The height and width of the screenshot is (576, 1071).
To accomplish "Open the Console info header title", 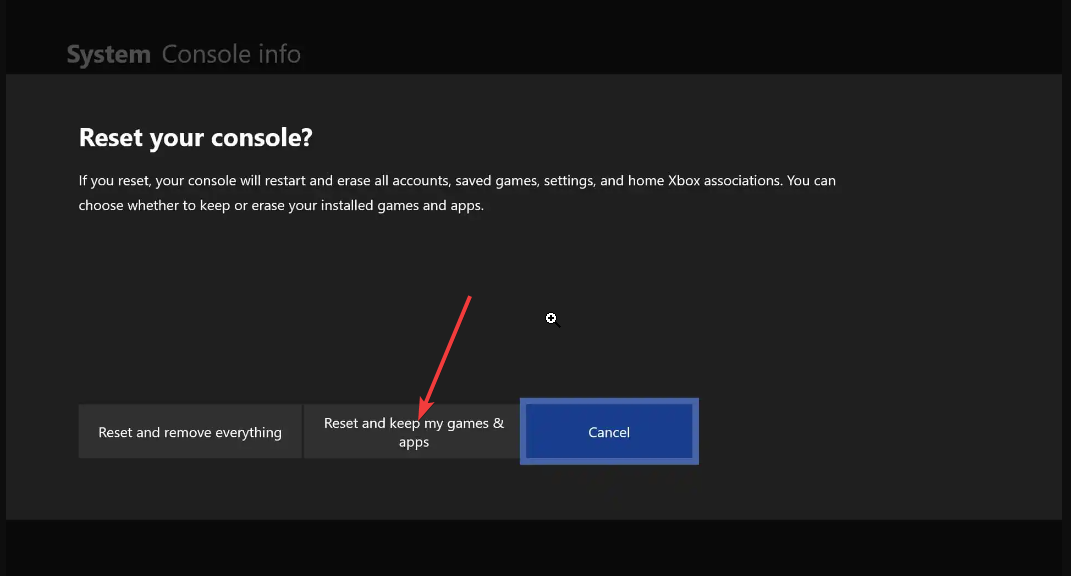I will point(231,54).
